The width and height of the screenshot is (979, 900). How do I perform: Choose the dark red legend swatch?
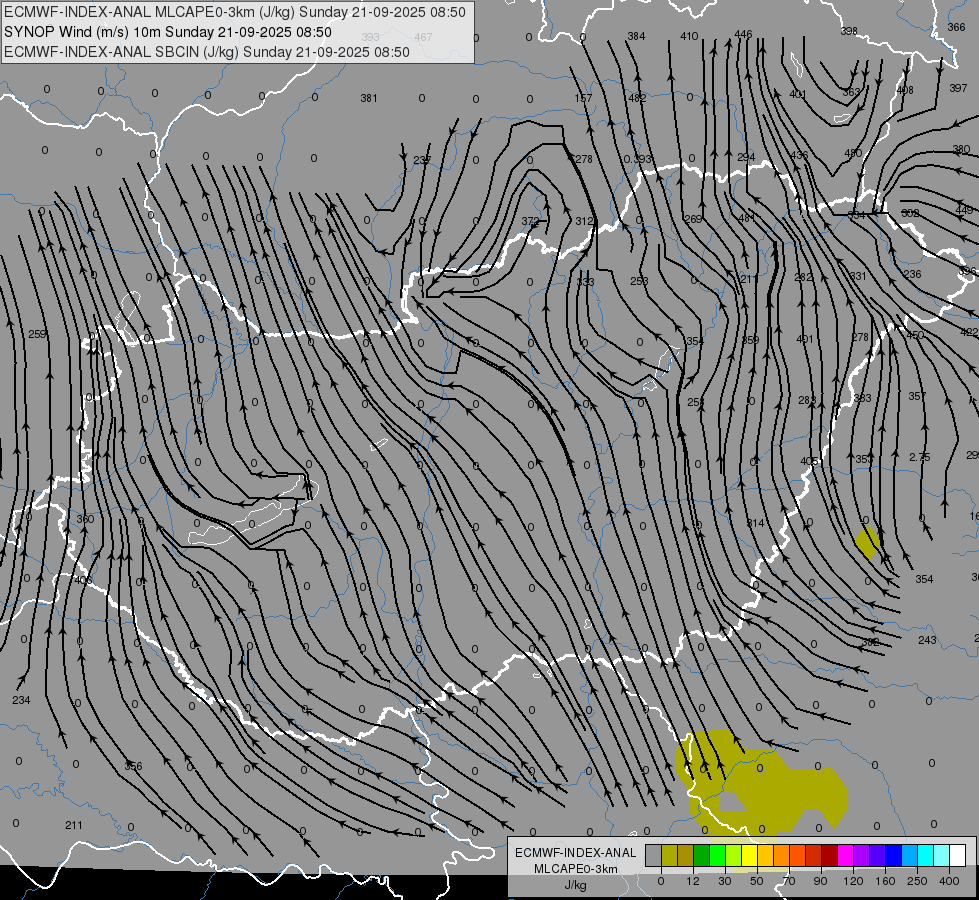coord(830,855)
